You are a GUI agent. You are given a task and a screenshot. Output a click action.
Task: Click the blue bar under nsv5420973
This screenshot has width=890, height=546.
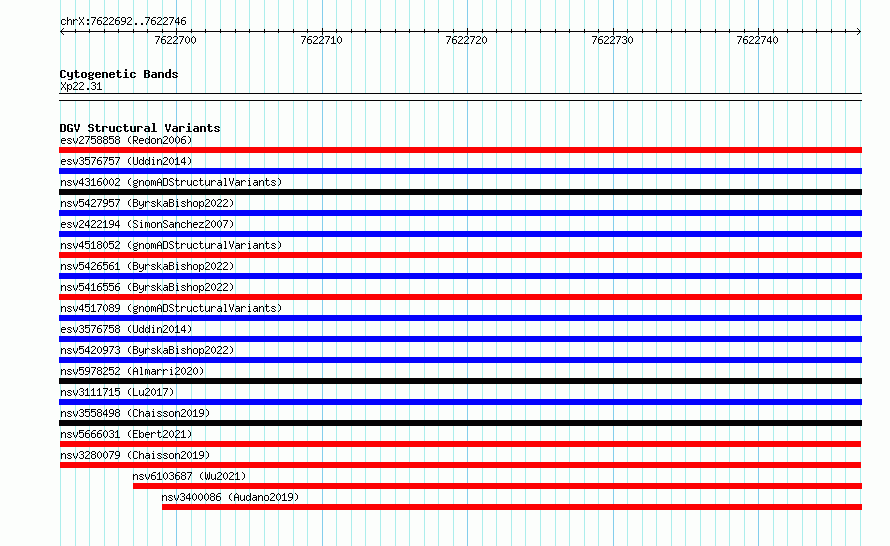460,360
